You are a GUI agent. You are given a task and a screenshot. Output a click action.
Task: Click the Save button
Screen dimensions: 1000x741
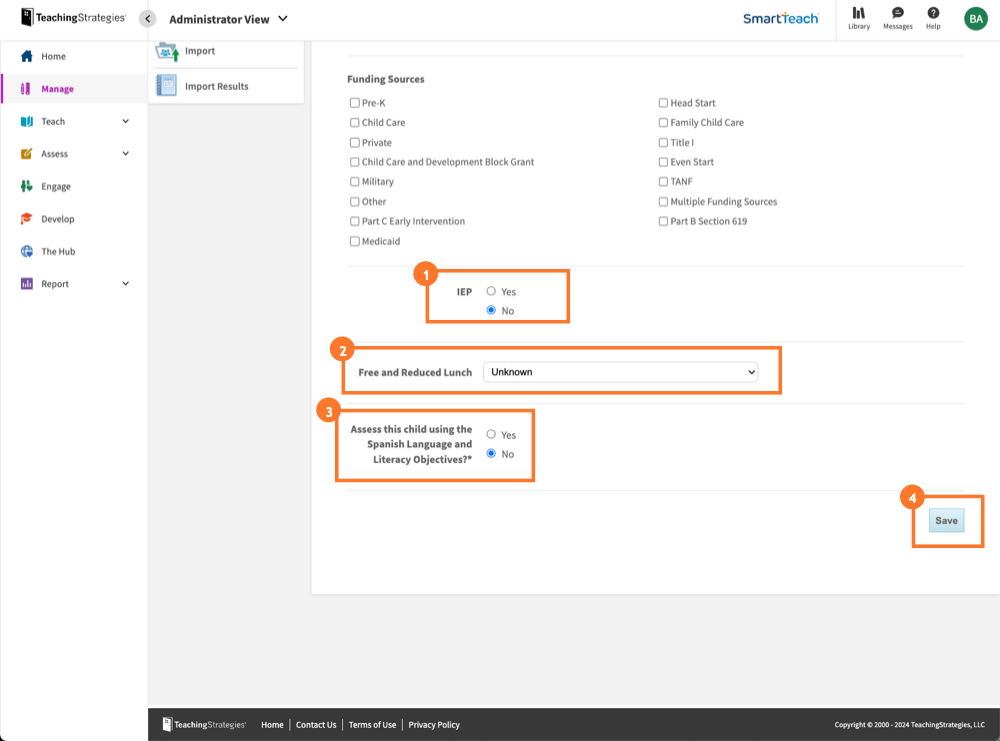click(x=946, y=520)
